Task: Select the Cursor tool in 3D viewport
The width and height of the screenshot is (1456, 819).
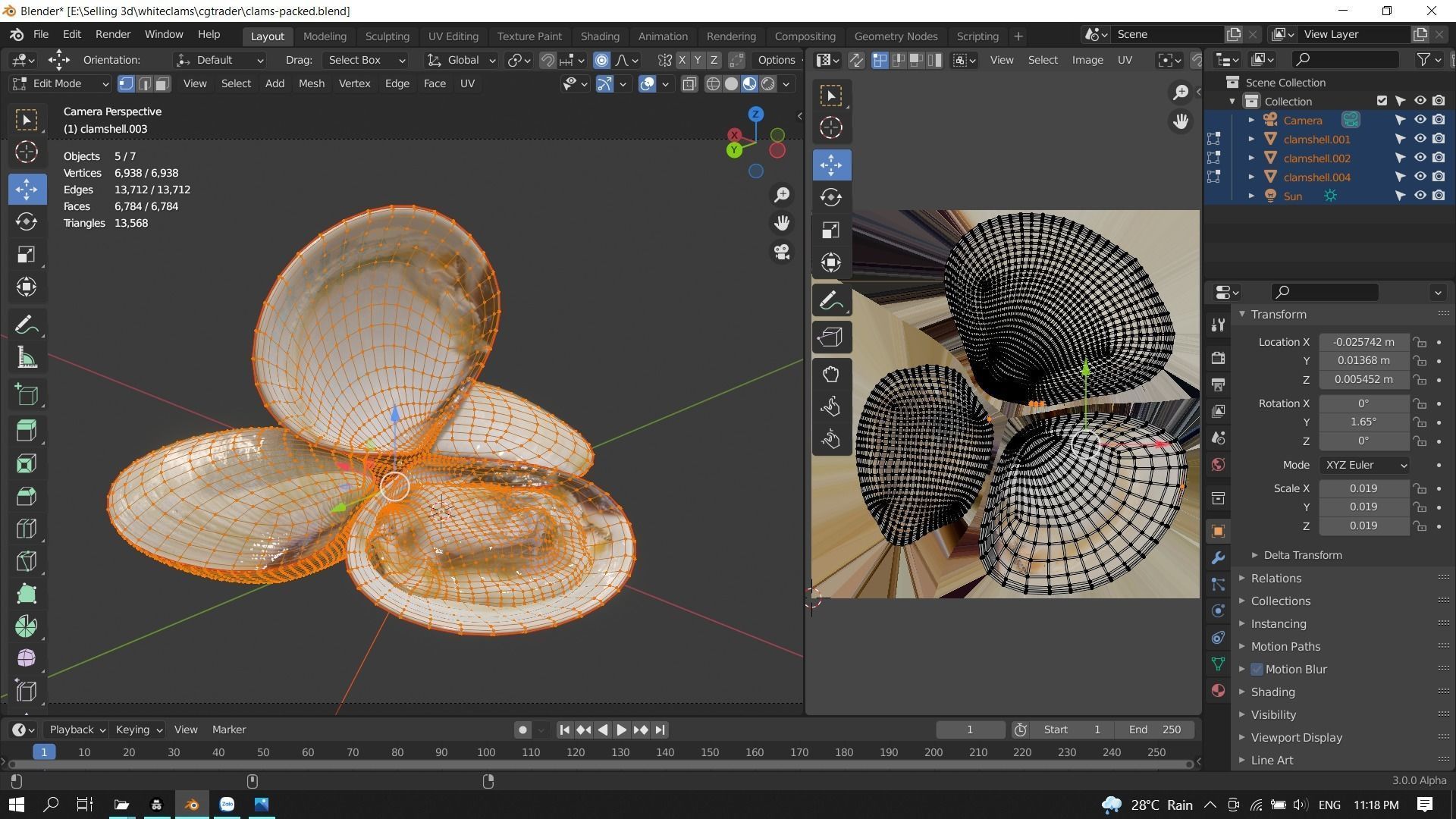Action: (27, 152)
